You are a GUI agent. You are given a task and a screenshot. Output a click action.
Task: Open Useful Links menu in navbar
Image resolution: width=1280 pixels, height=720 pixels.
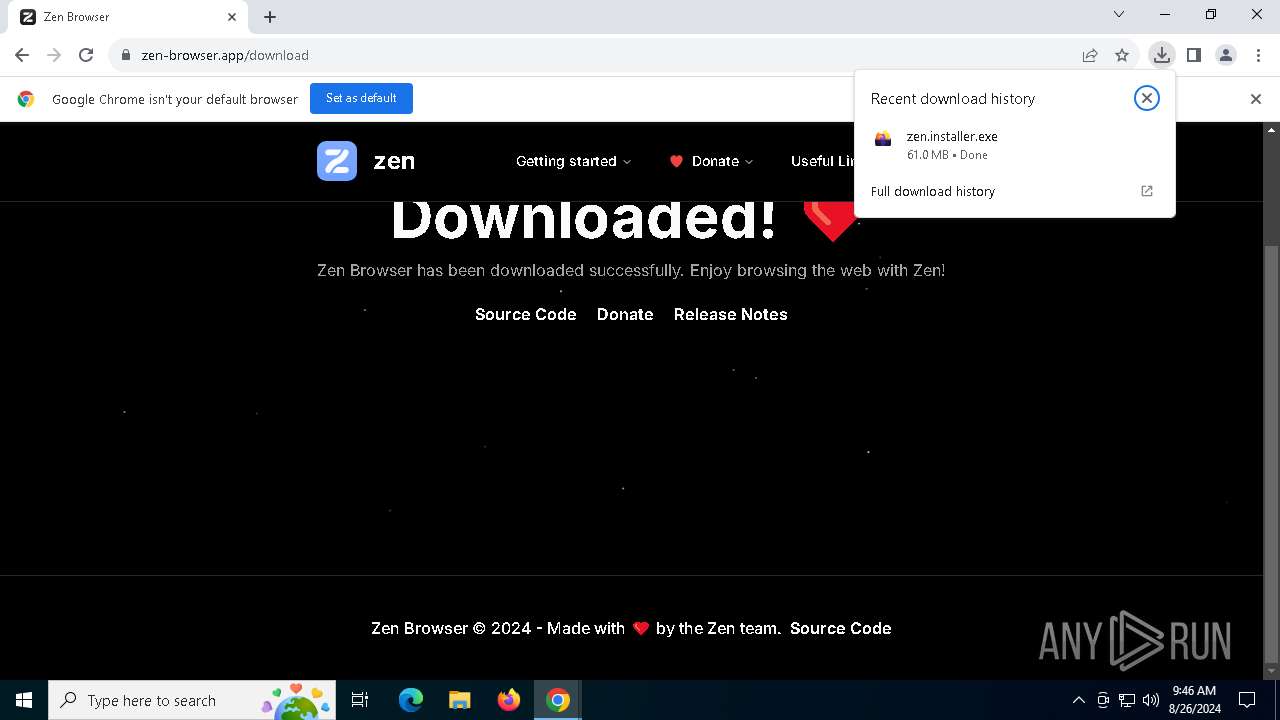822,161
